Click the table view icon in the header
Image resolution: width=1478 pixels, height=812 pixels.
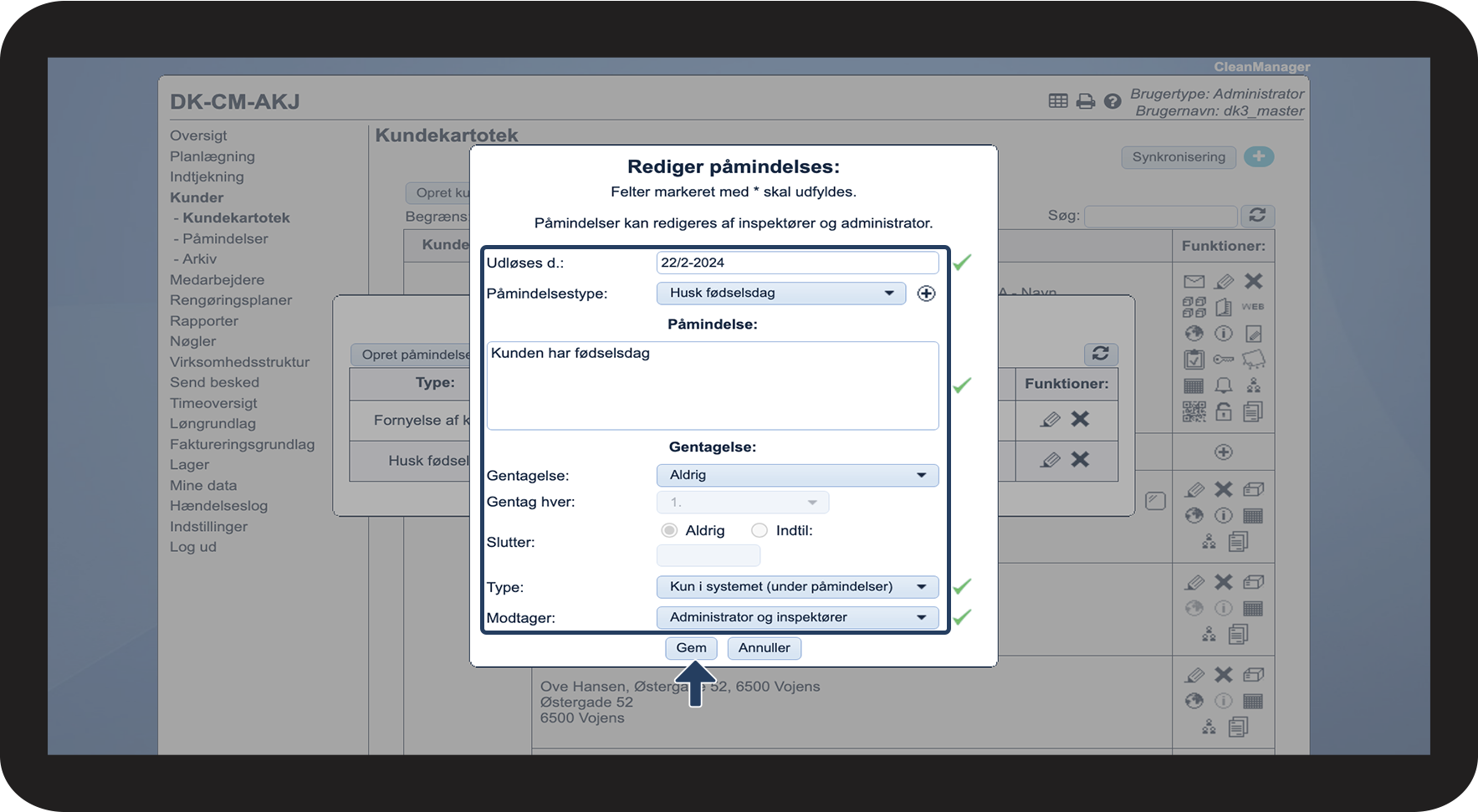(x=1058, y=101)
